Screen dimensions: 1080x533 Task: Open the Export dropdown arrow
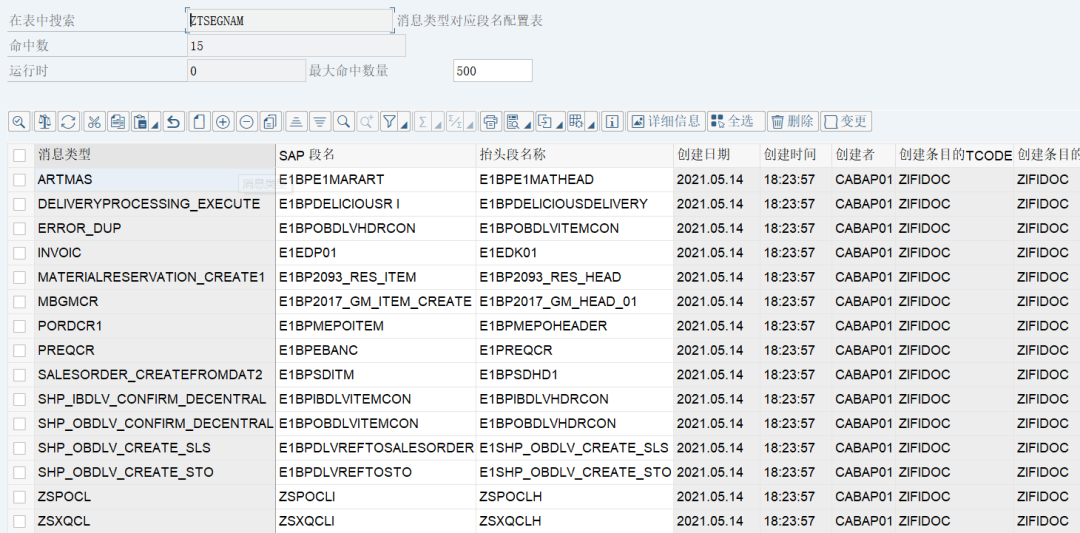coord(560,124)
